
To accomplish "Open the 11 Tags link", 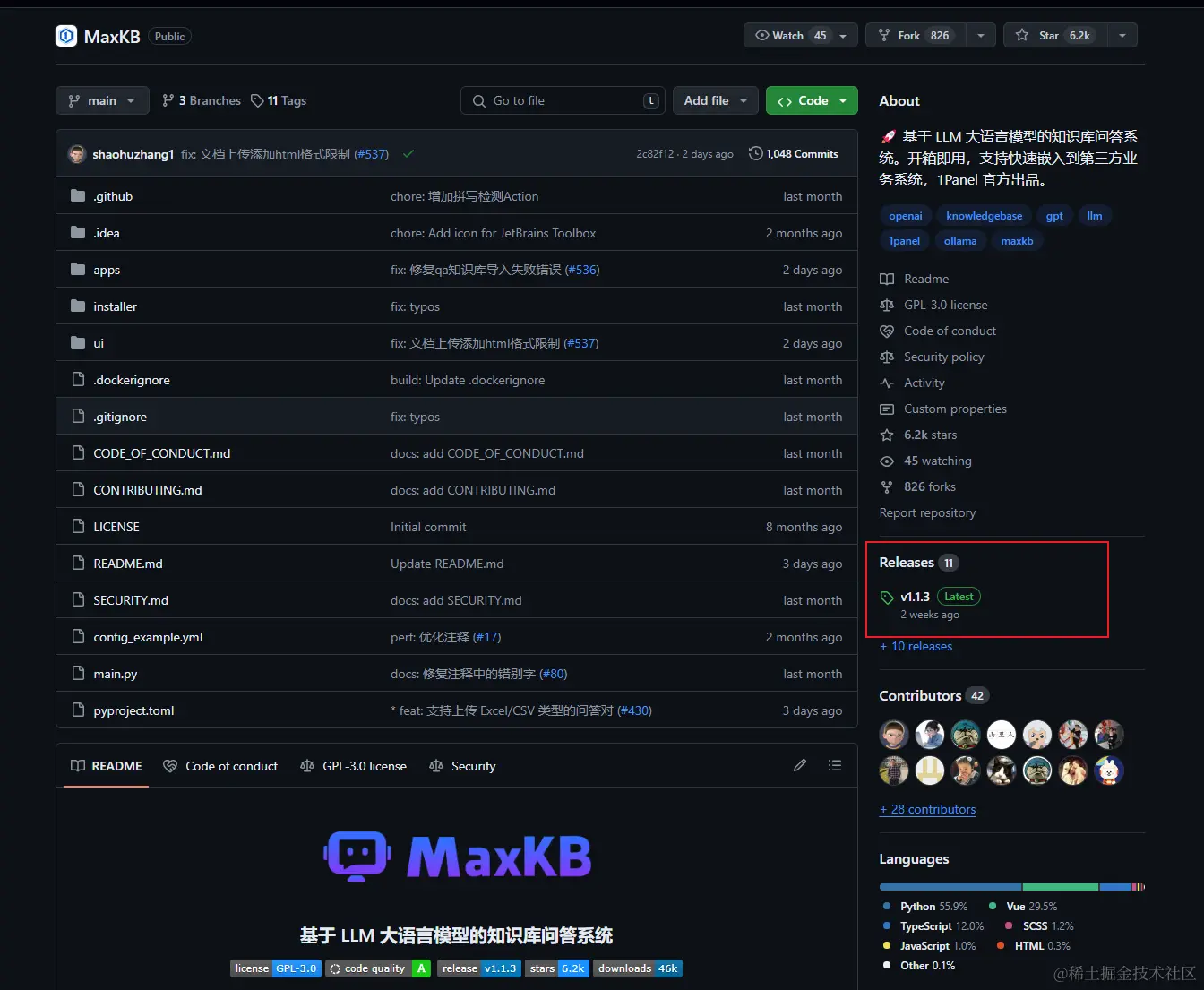I will 279,100.
